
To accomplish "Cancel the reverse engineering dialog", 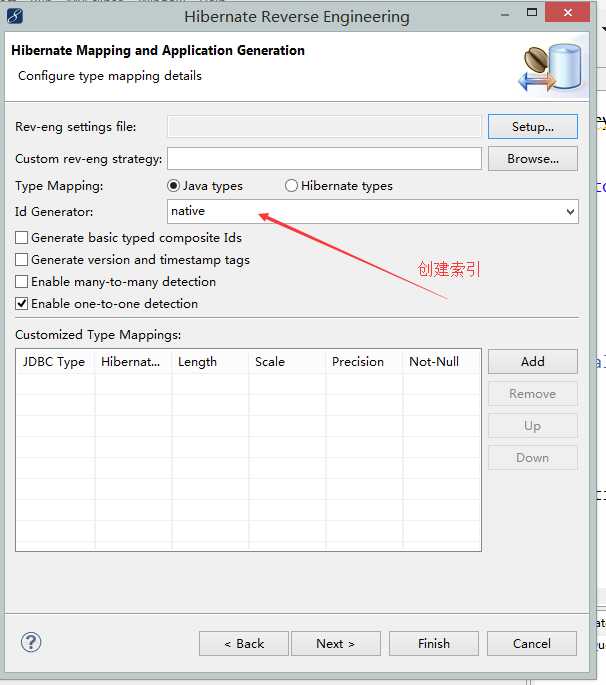I will click(532, 643).
